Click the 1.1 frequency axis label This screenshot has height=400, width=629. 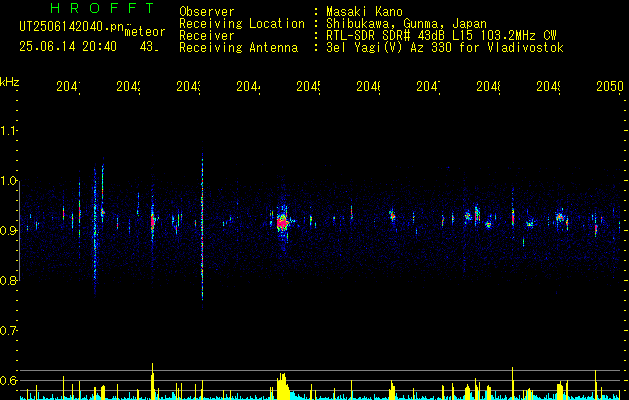[8, 130]
